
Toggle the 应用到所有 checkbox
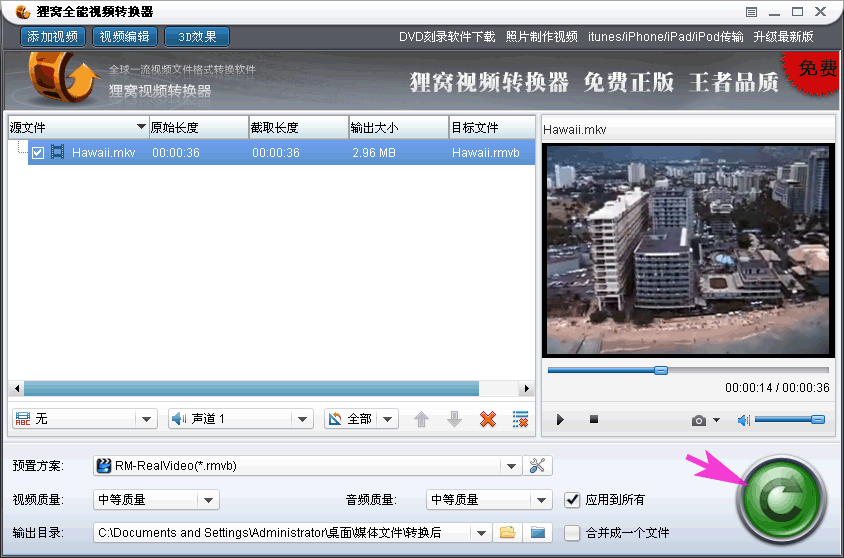pos(572,499)
